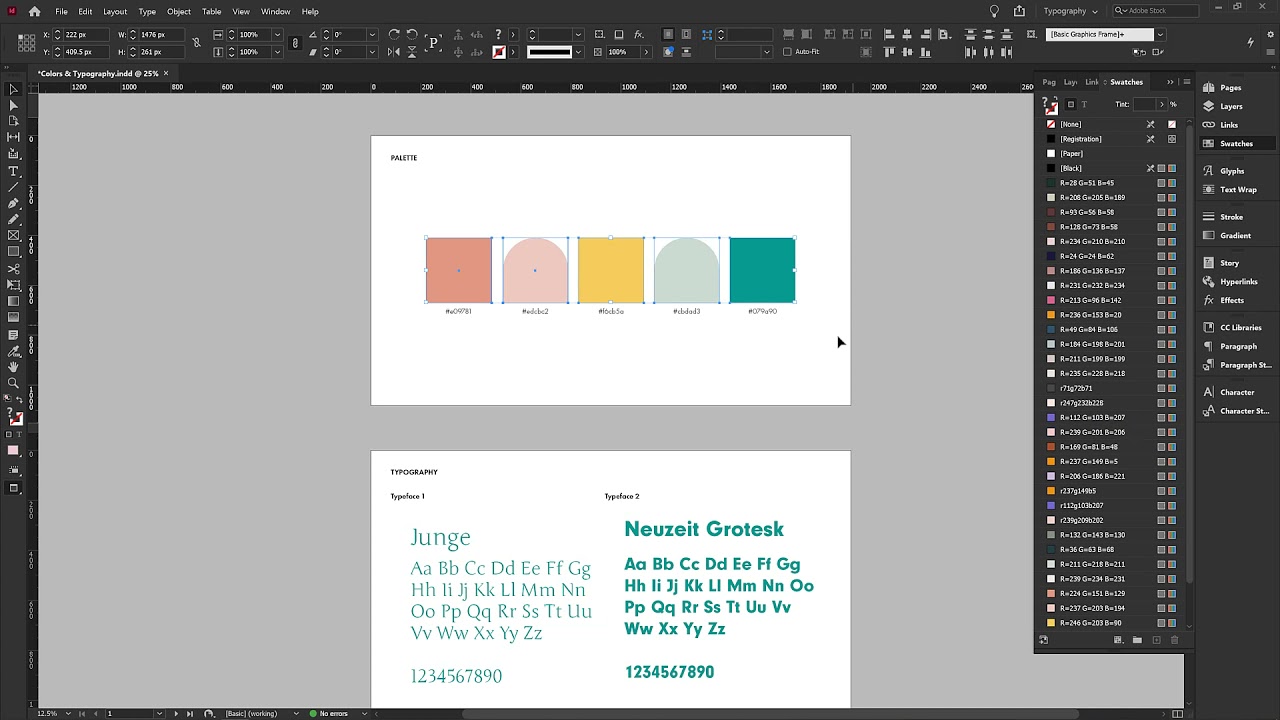Open Text Wrap panel in dock

pyautogui.click(x=1238, y=189)
